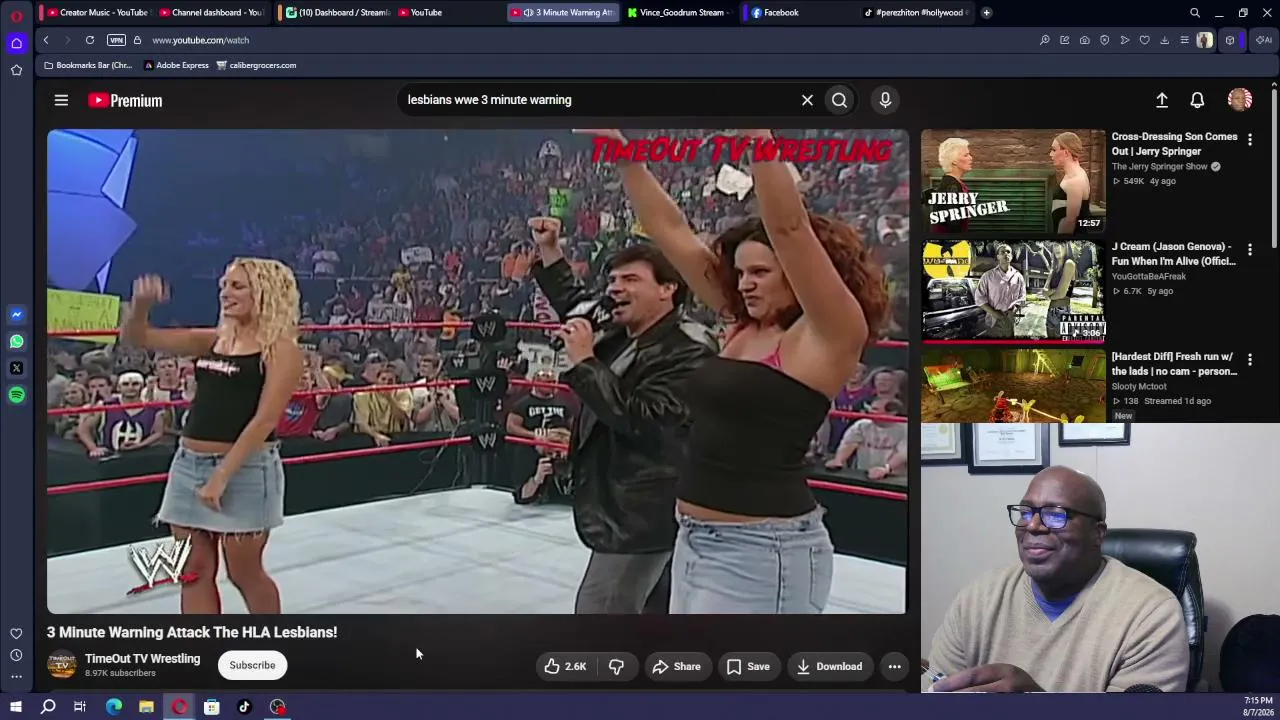Open Opera ad blocker shield icon

point(1105,40)
